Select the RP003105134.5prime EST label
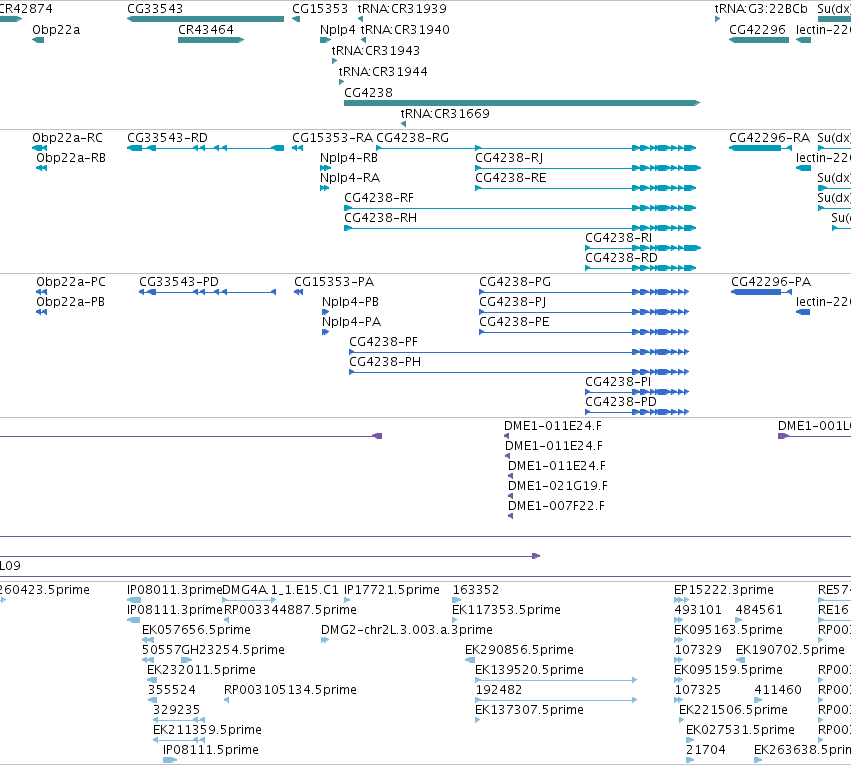Image resolution: width=851 pixels, height=765 pixels. point(290,690)
